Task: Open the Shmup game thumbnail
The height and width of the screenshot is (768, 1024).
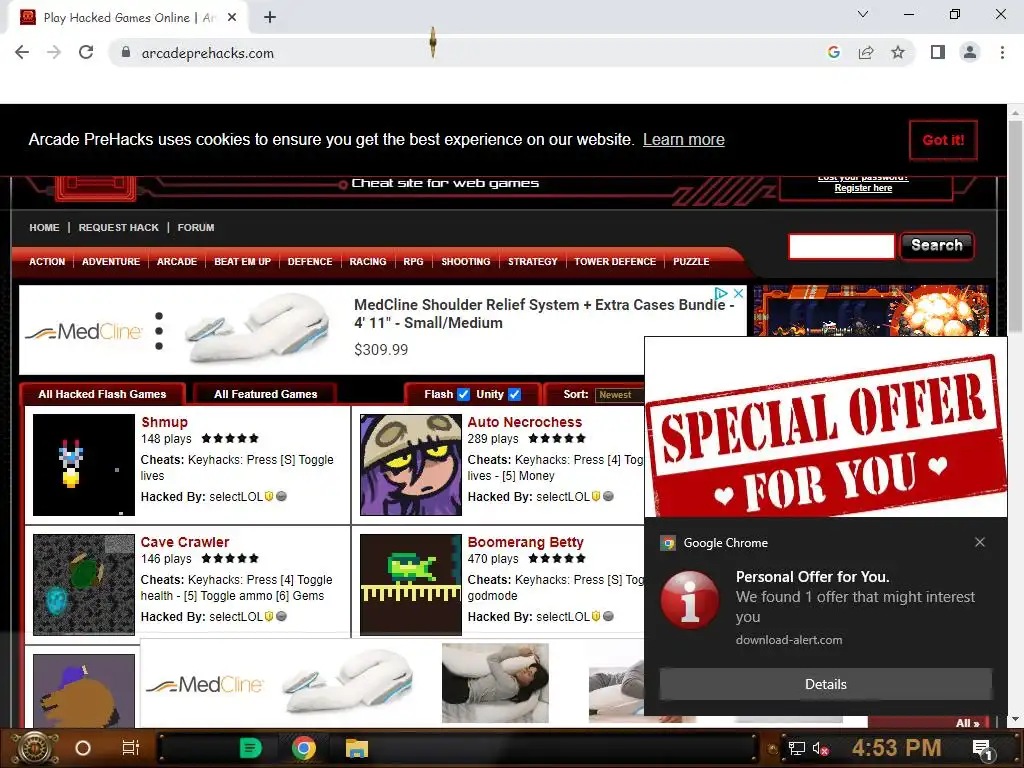Action: 84,465
